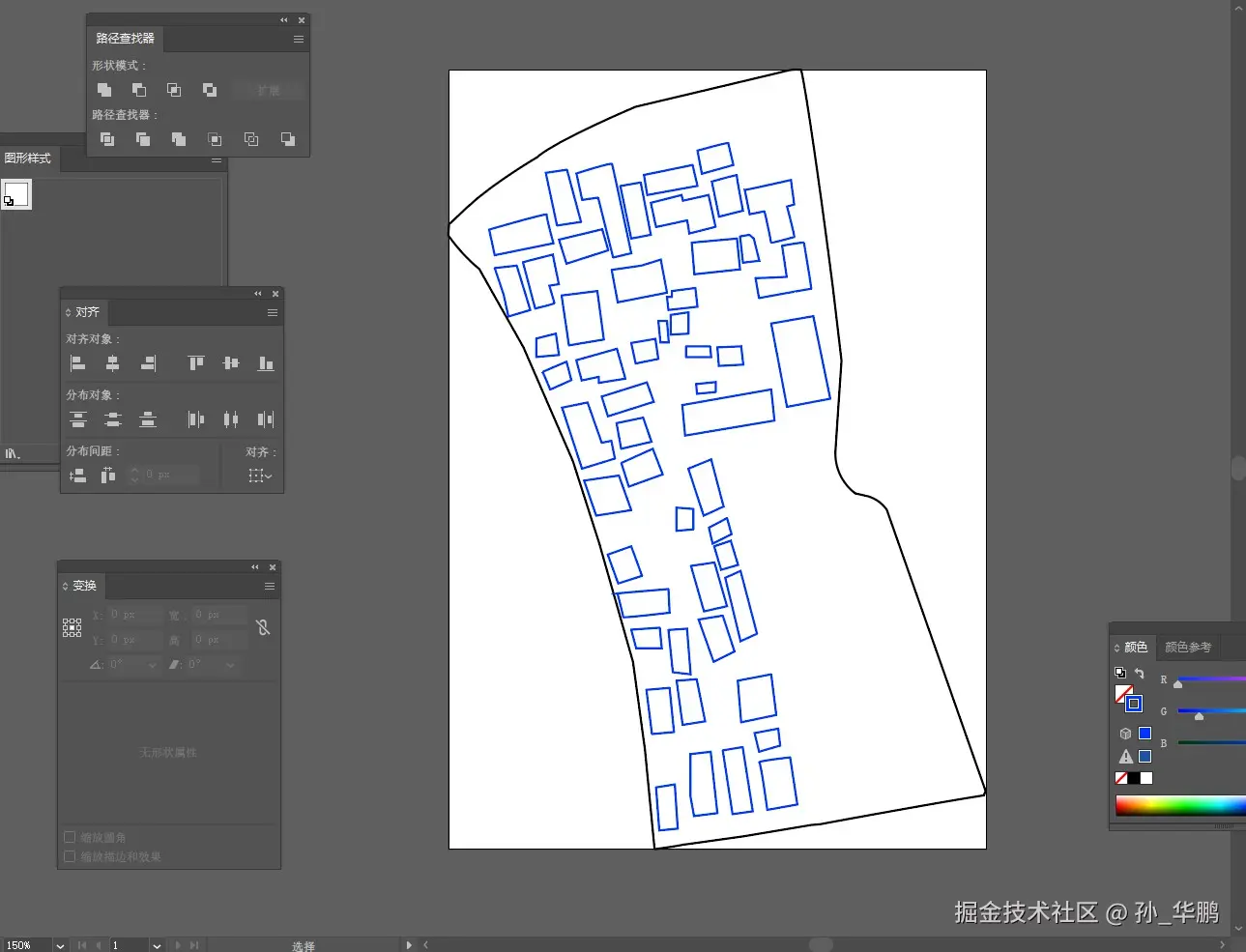Select the 颜色 panel tab
This screenshot has height=952, width=1246.
[1135, 647]
